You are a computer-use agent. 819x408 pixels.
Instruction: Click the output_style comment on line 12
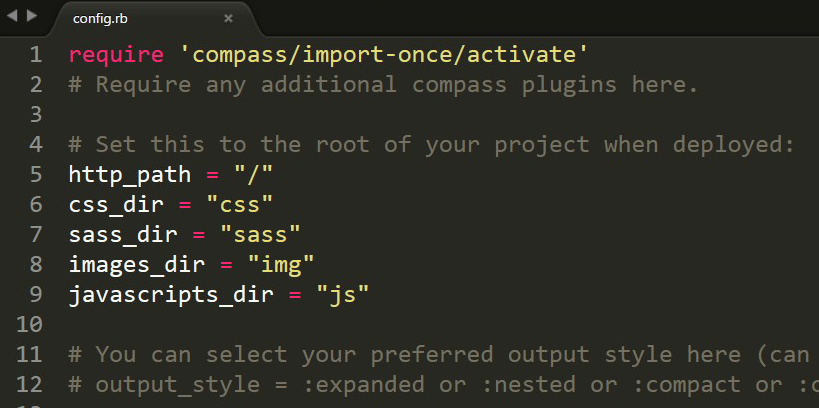pyautogui.click(x=440, y=384)
